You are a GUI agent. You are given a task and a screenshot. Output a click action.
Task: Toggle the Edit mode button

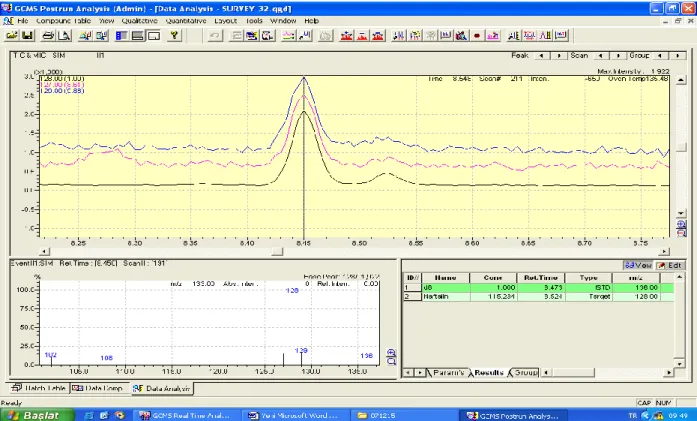click(669, 265)
